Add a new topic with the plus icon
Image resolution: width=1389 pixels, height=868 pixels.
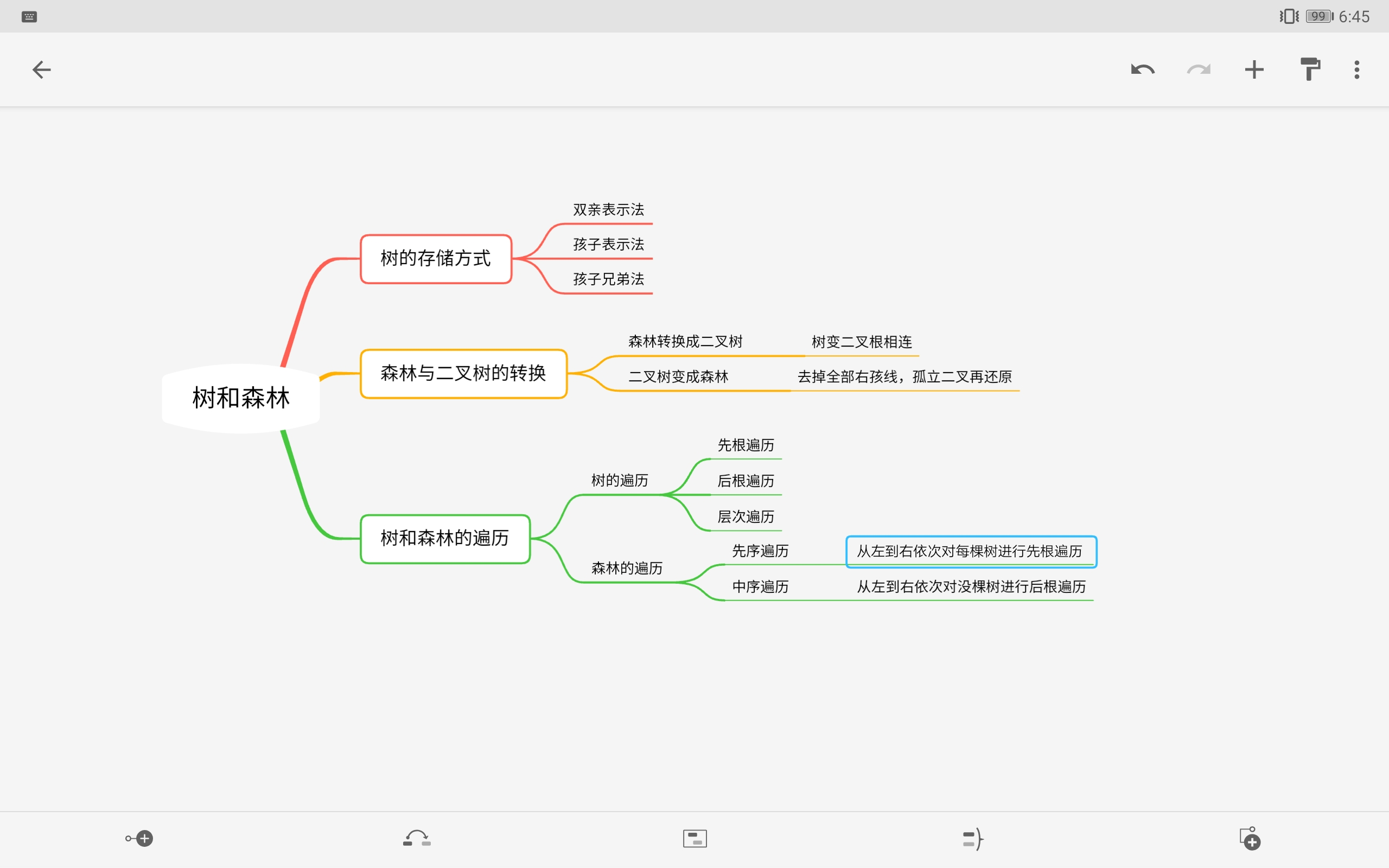[x=1254, y=69]
